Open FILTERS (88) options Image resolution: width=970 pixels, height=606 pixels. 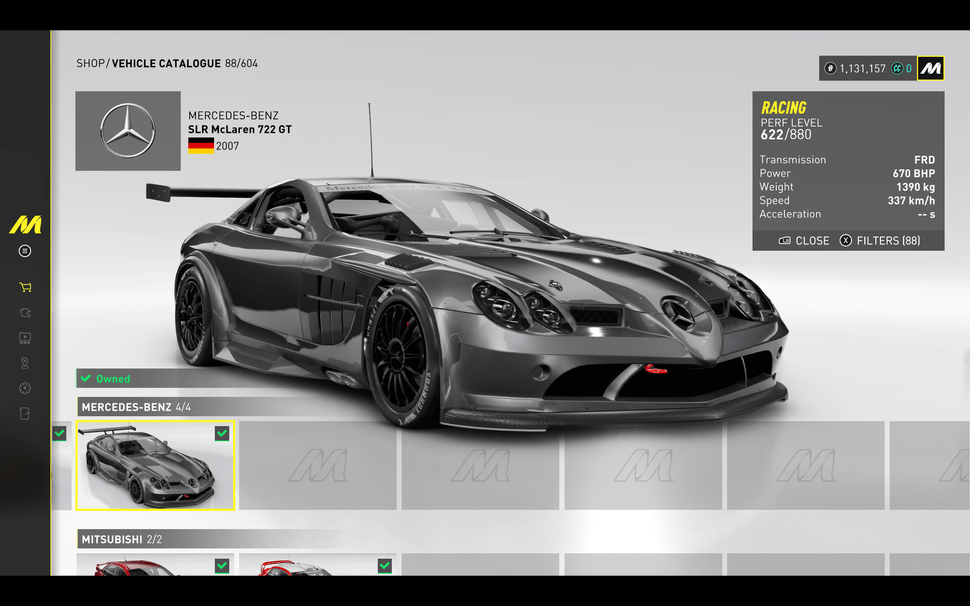coord(880,241)
